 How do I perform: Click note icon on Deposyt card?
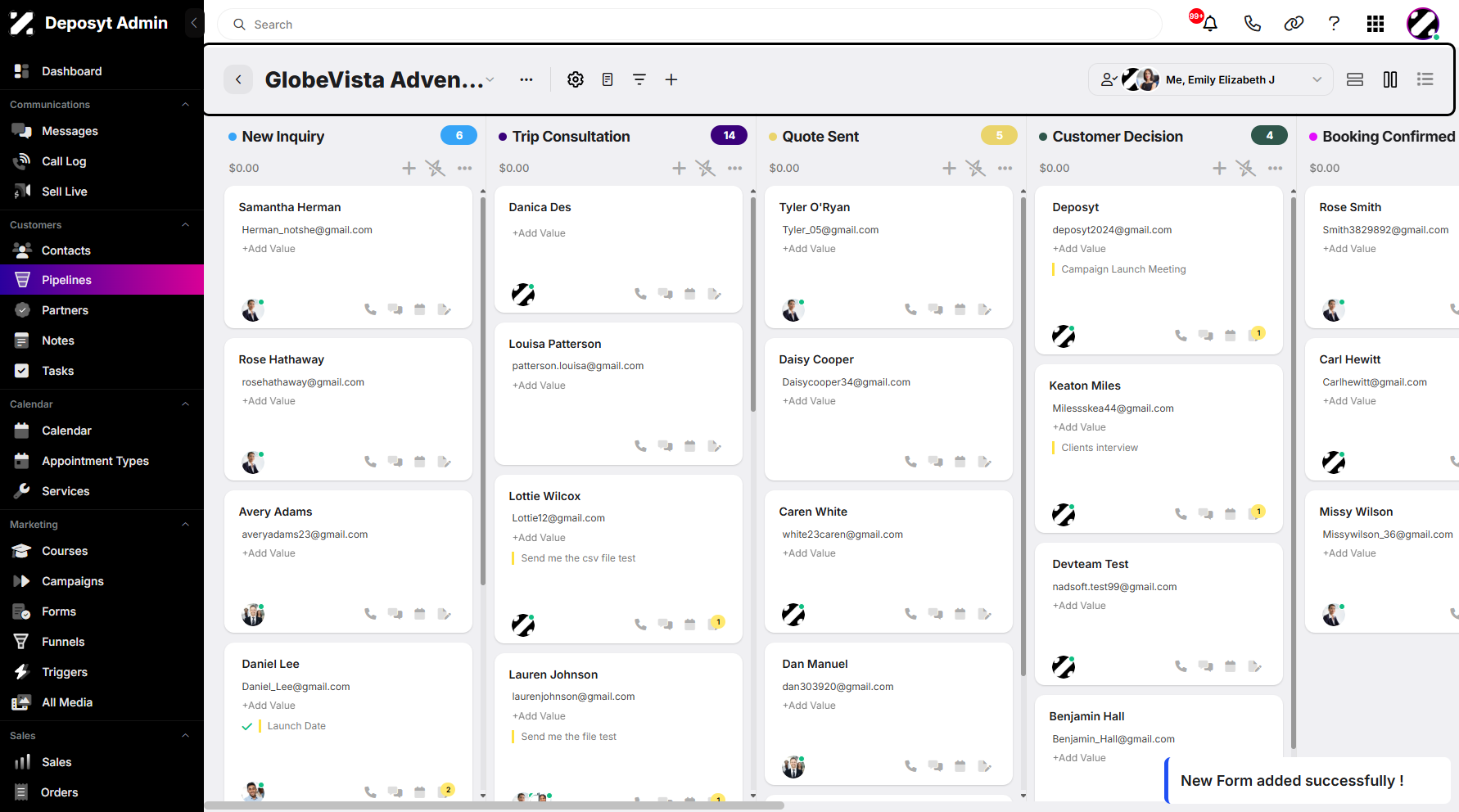1255,335
